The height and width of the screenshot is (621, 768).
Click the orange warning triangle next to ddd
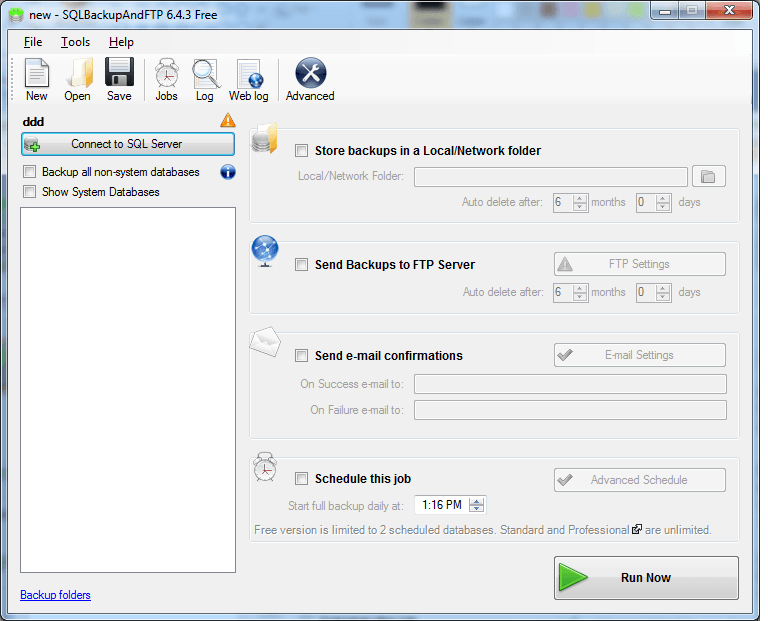[228, 120]
